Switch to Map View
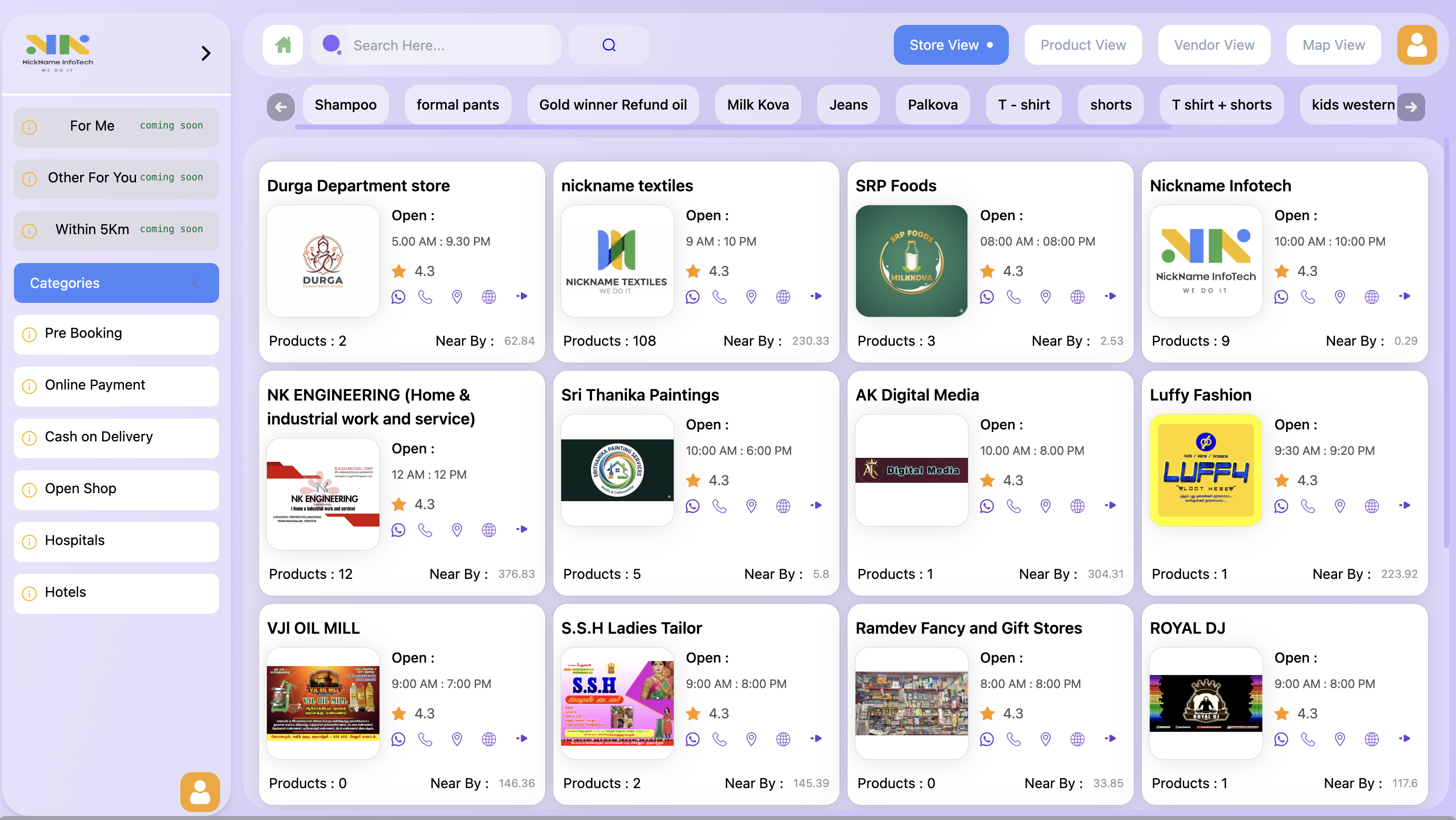The image size is (1456, 820). 1333,45
